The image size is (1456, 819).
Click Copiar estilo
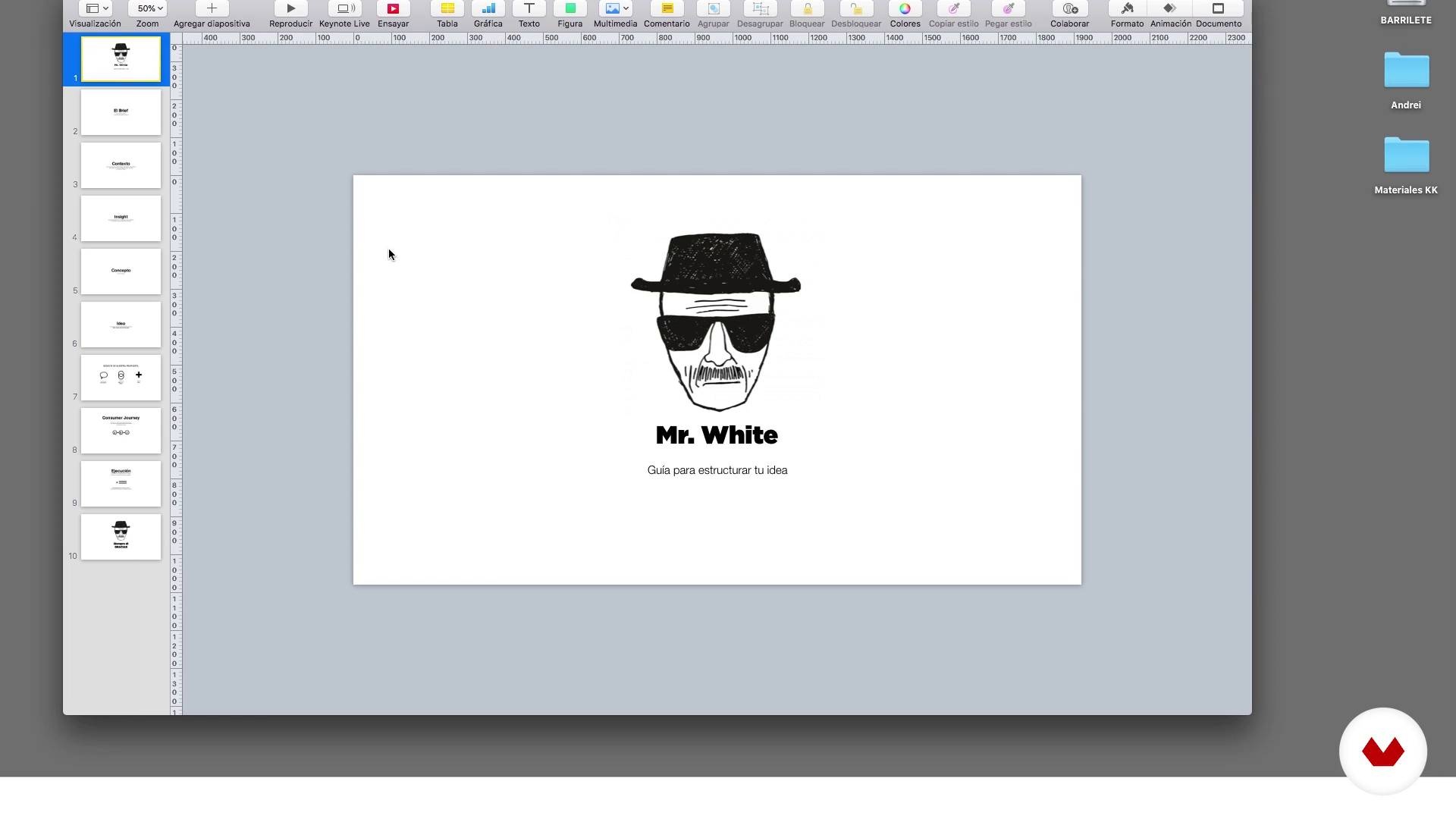(x=954, y=9)
